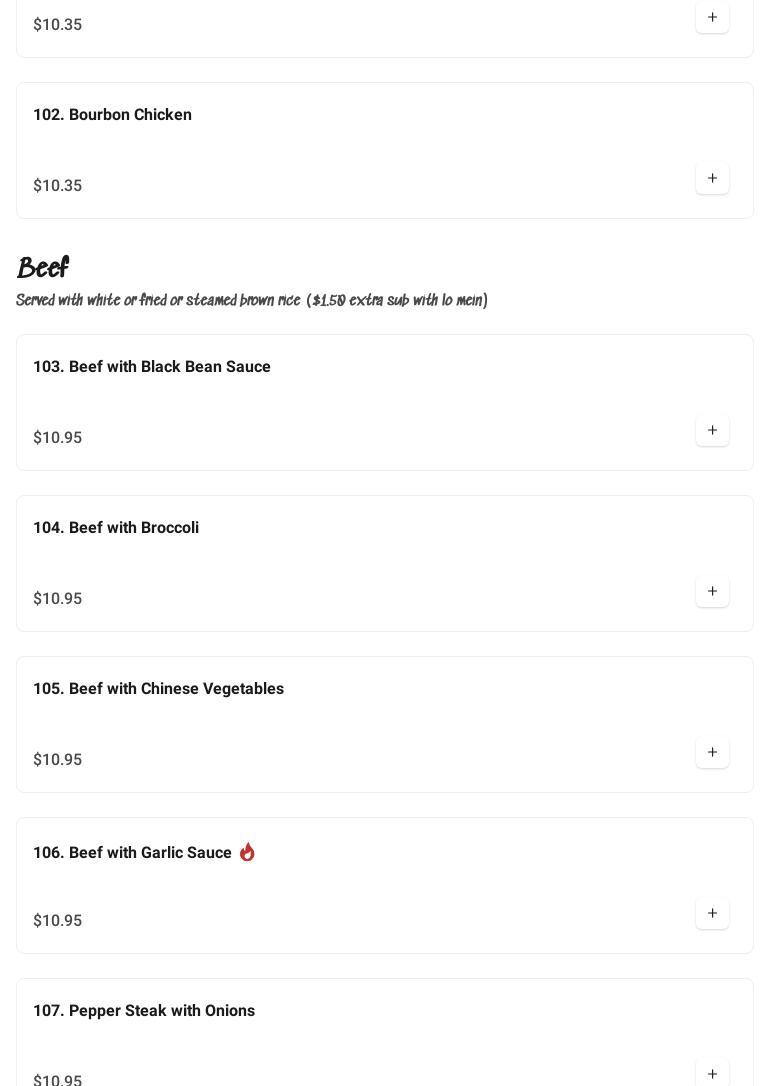Click the rice serving note under Beef

252,301
